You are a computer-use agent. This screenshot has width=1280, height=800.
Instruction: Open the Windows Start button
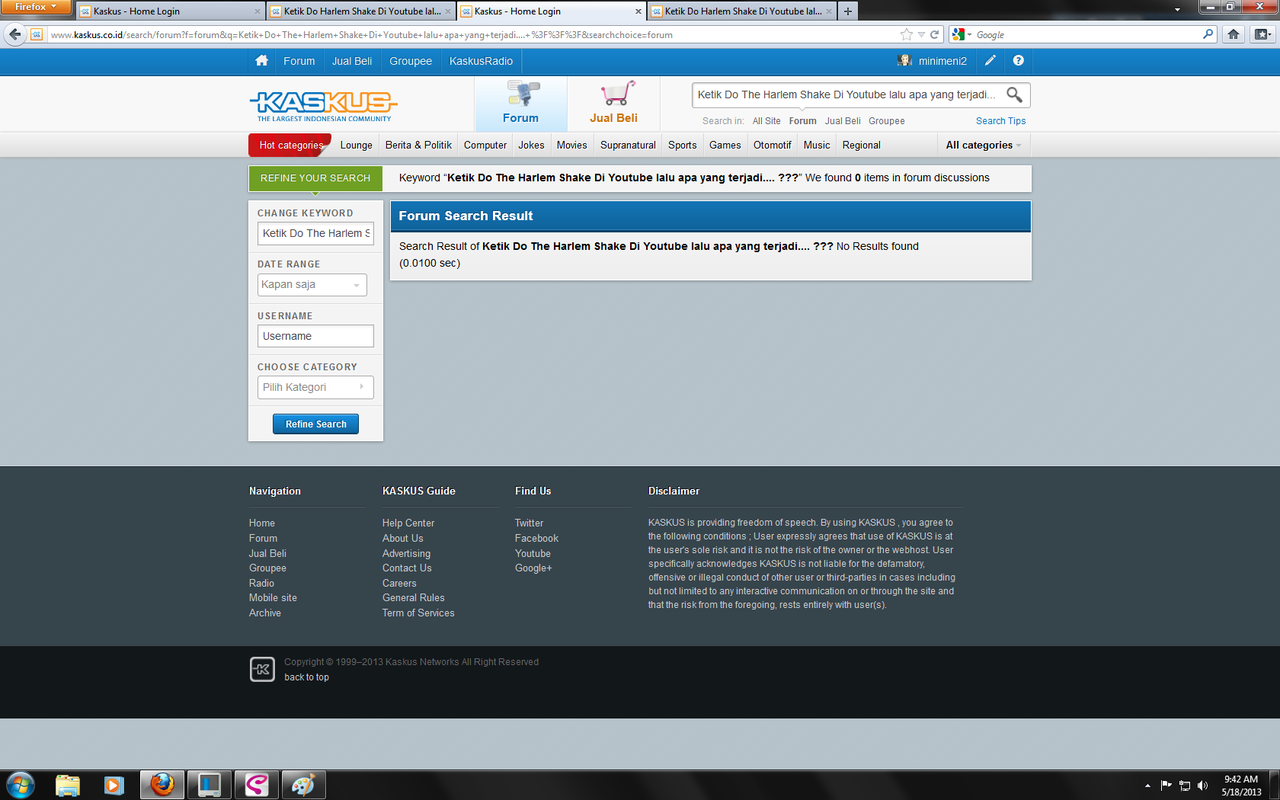pyautogui.click(x=19, y=785)
